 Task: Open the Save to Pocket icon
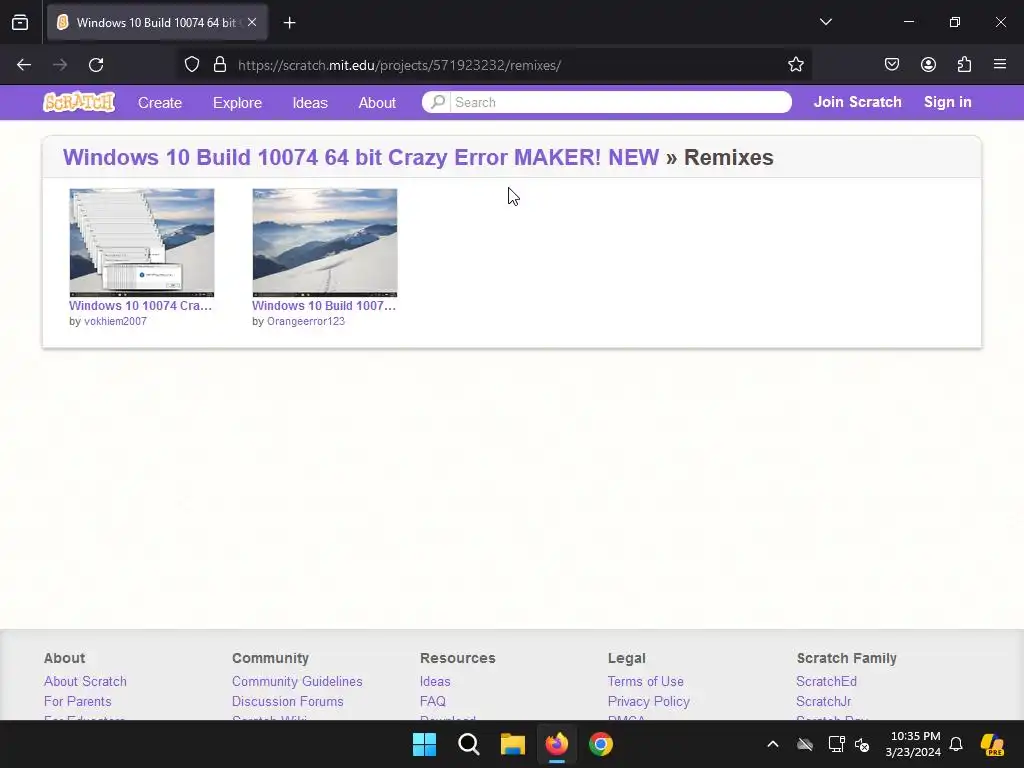891,64
